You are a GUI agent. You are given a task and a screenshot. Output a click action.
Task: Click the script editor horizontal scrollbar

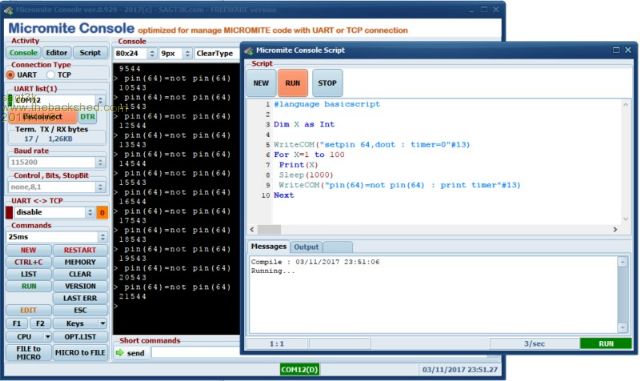point(433,229)
